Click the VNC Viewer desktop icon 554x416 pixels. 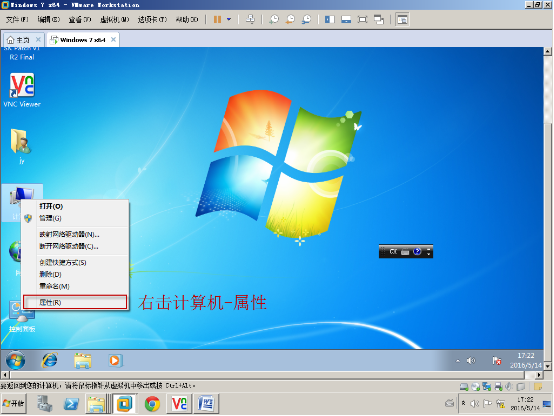[x=22, y=90]
